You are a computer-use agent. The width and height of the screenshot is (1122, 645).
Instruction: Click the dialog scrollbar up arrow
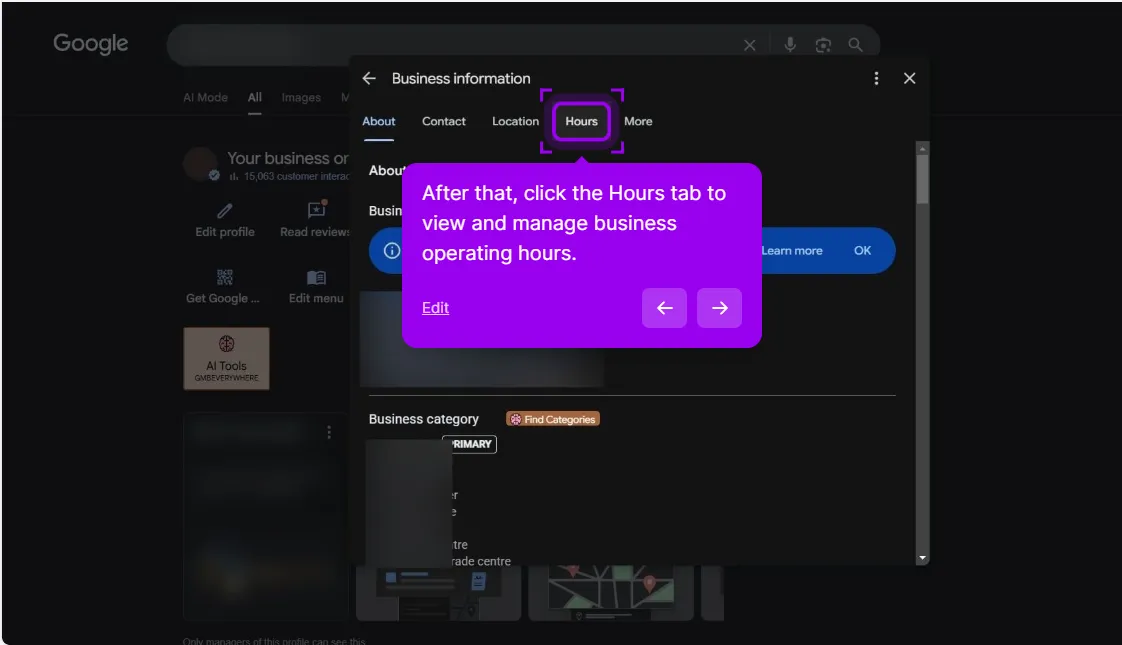click(x=922, y=148)
